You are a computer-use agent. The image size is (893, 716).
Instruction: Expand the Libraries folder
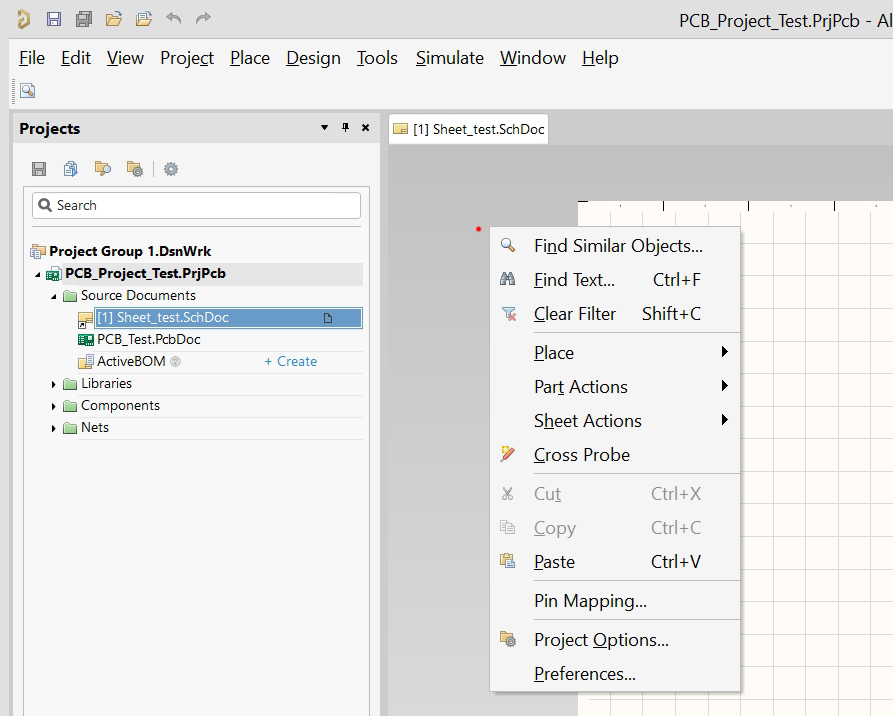tap(54, 384)
